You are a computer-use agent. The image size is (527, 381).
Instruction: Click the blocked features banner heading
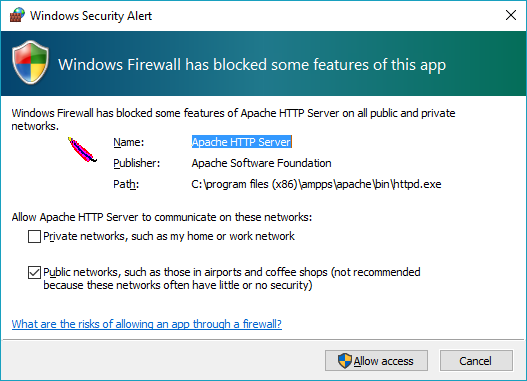[x=252, y=65]
